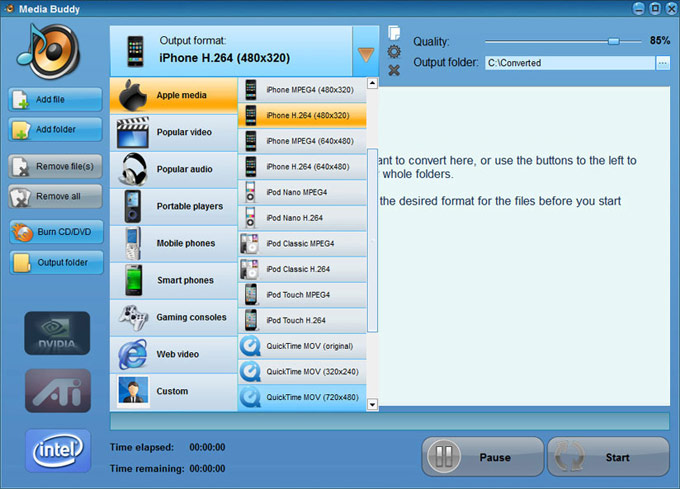The height and width of the screenshot is (489, 680).
Task: Click the Quality slider handle
Action: click(x=614, y=42)
